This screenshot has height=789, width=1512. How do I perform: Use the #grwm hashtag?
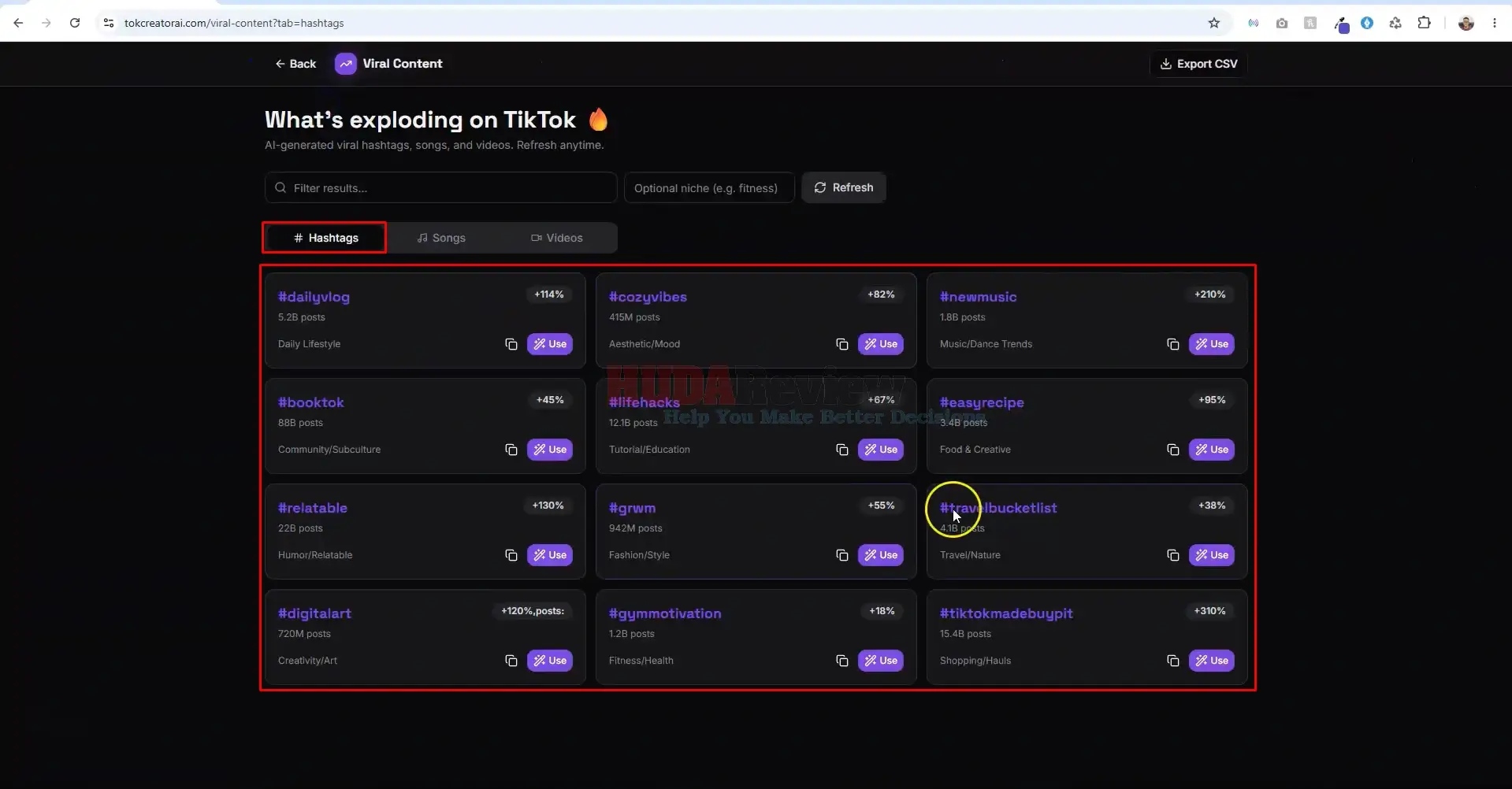[881, 555]
